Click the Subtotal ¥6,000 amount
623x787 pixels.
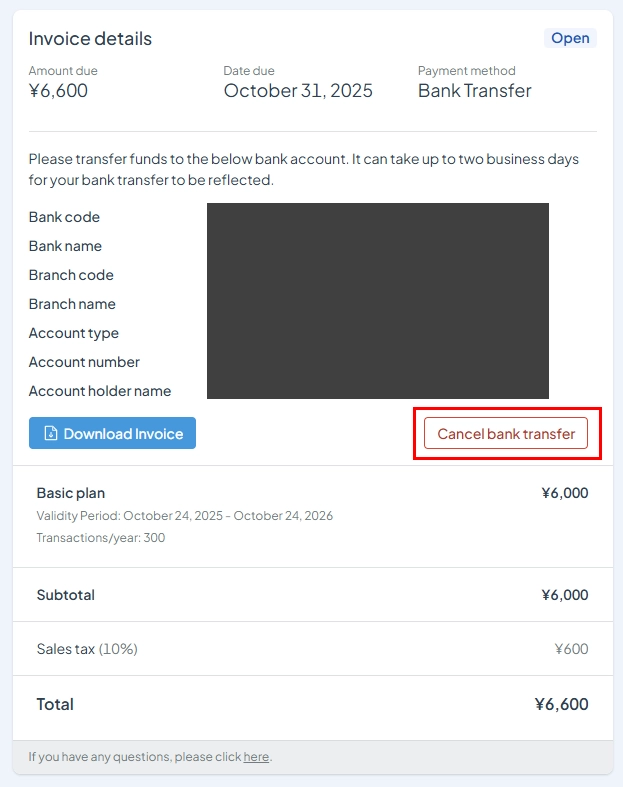tap(565, 595)
